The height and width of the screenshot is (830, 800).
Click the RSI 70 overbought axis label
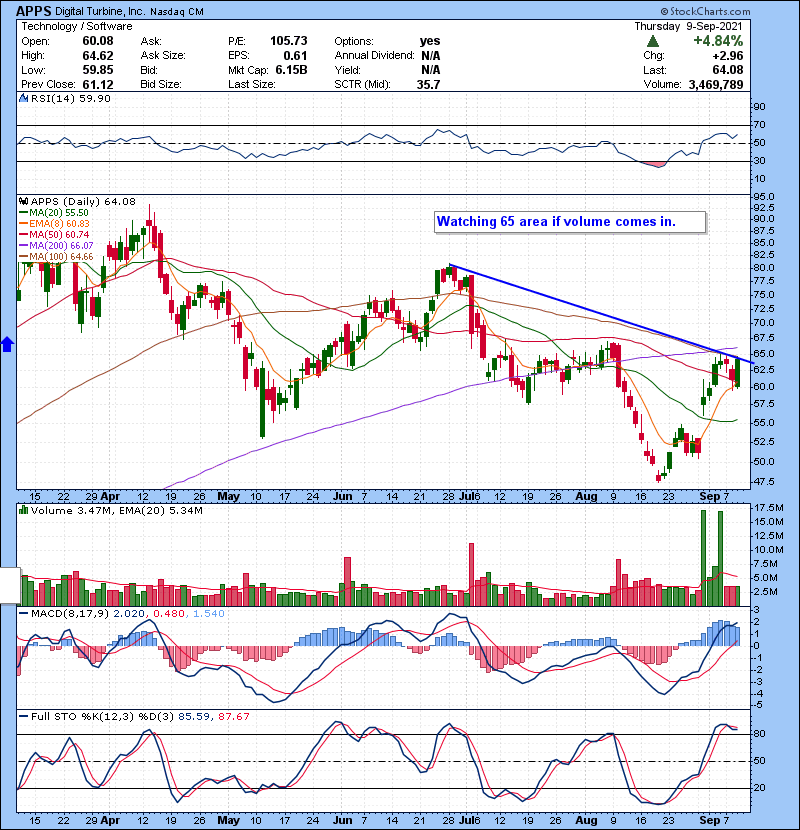[759, 125]
